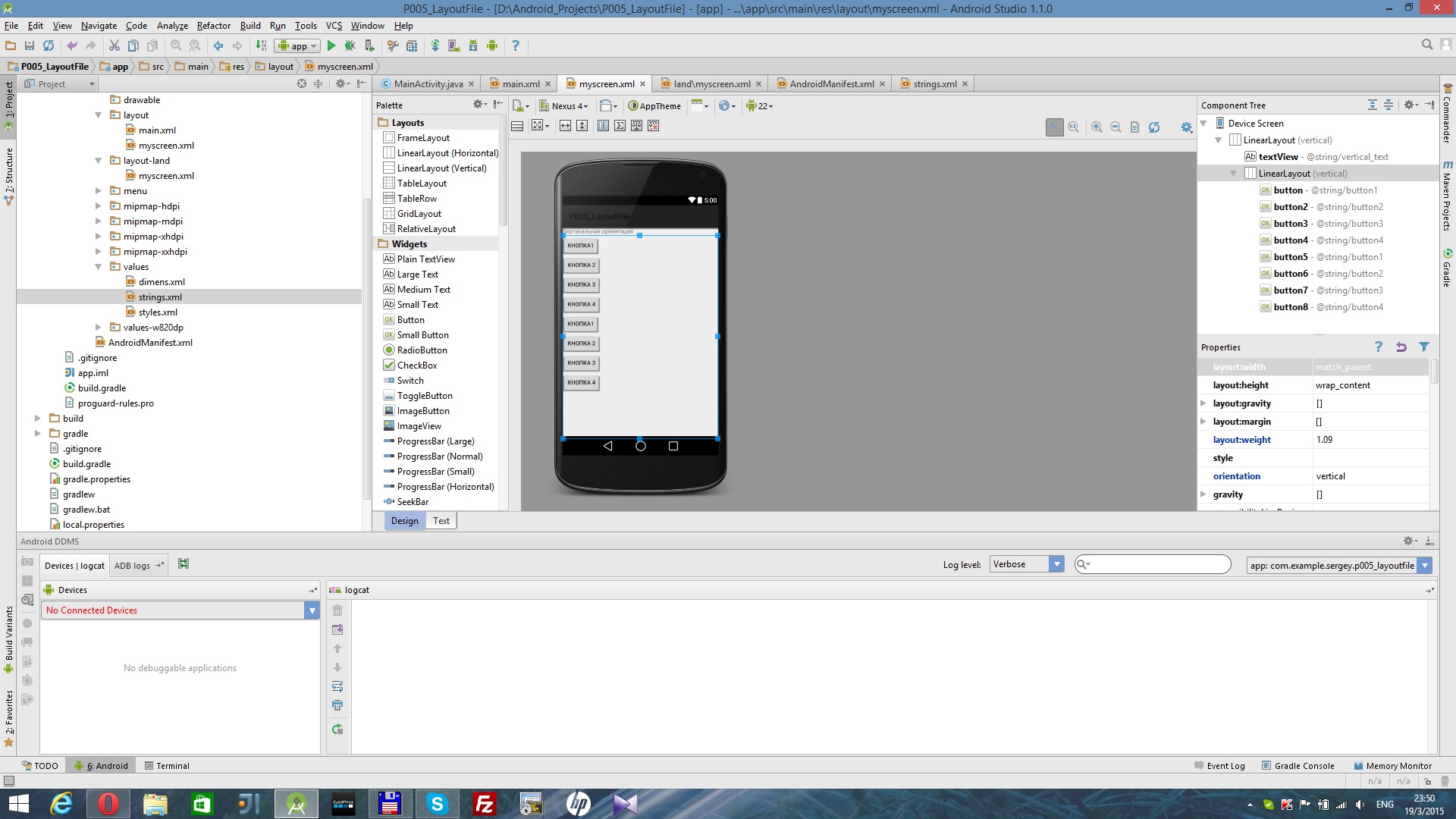Adjust layout:weight value field

click(x=1370, y=439)
